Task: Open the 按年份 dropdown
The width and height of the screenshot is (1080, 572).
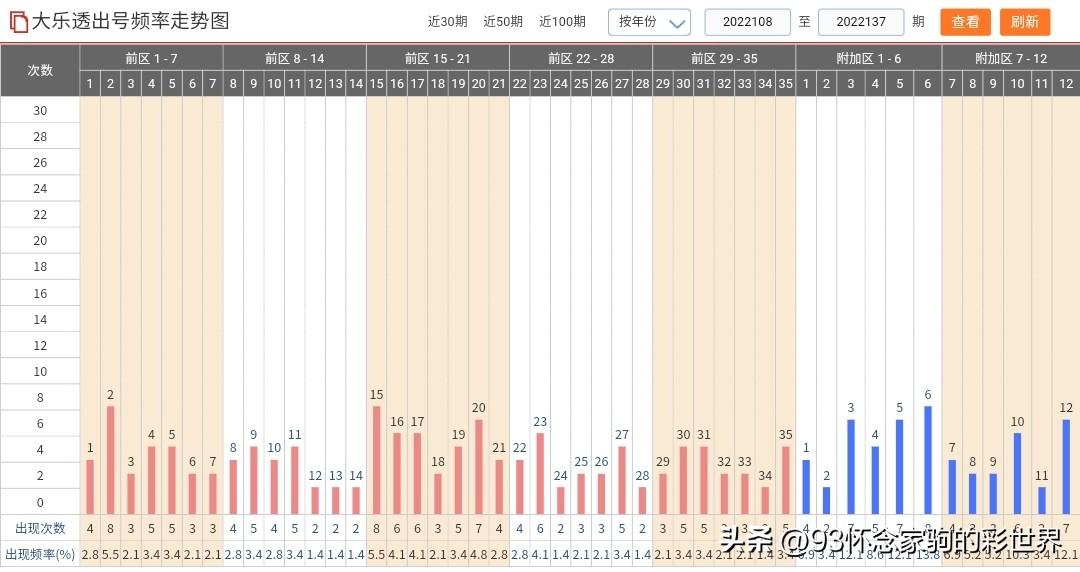Action: pyautogui.click(x=649, y=22)
